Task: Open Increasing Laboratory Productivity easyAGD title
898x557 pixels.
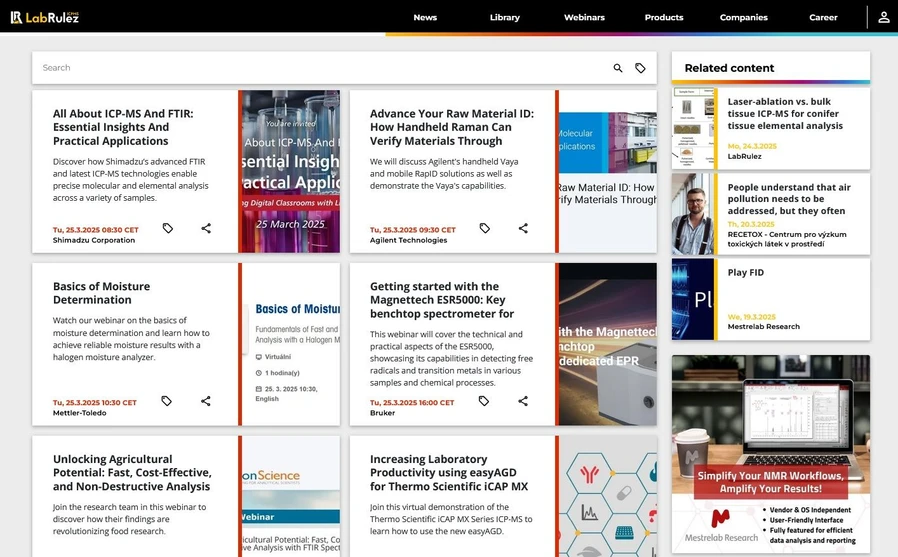Action: point(449,473)
